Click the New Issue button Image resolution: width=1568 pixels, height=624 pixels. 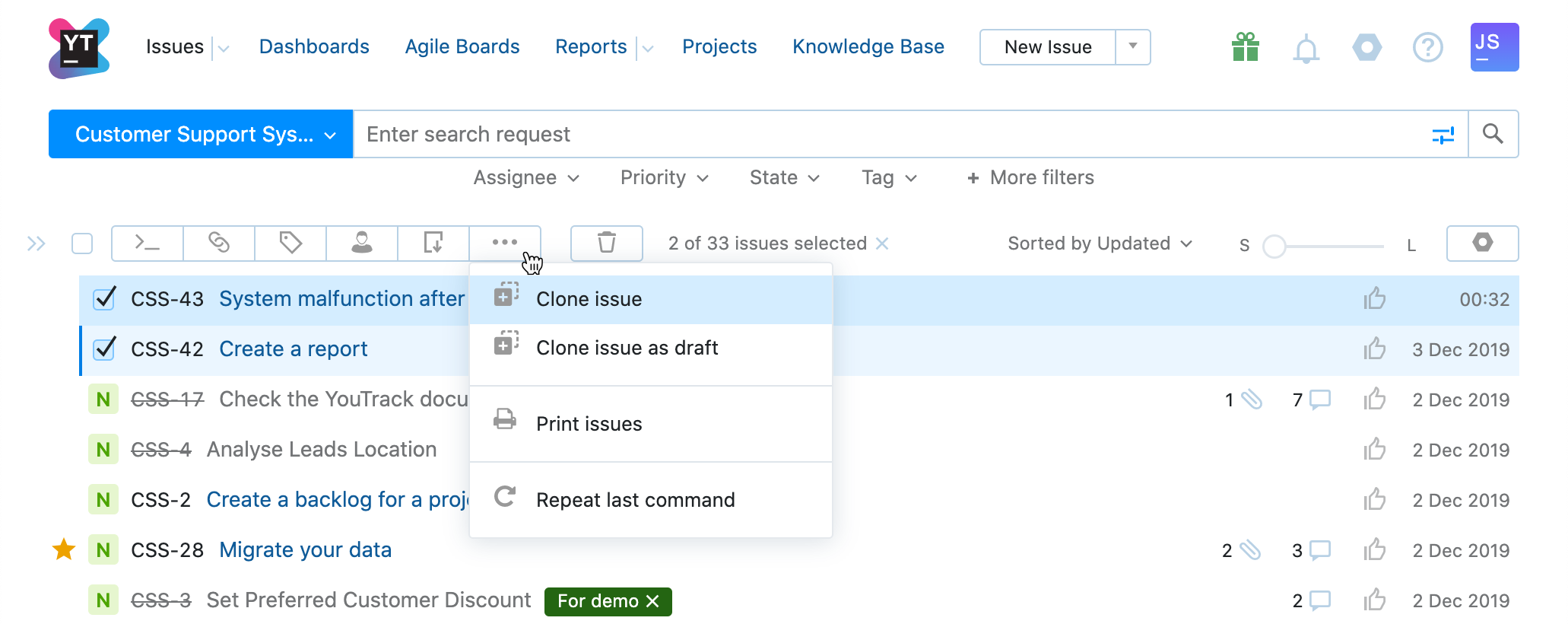1047,47
